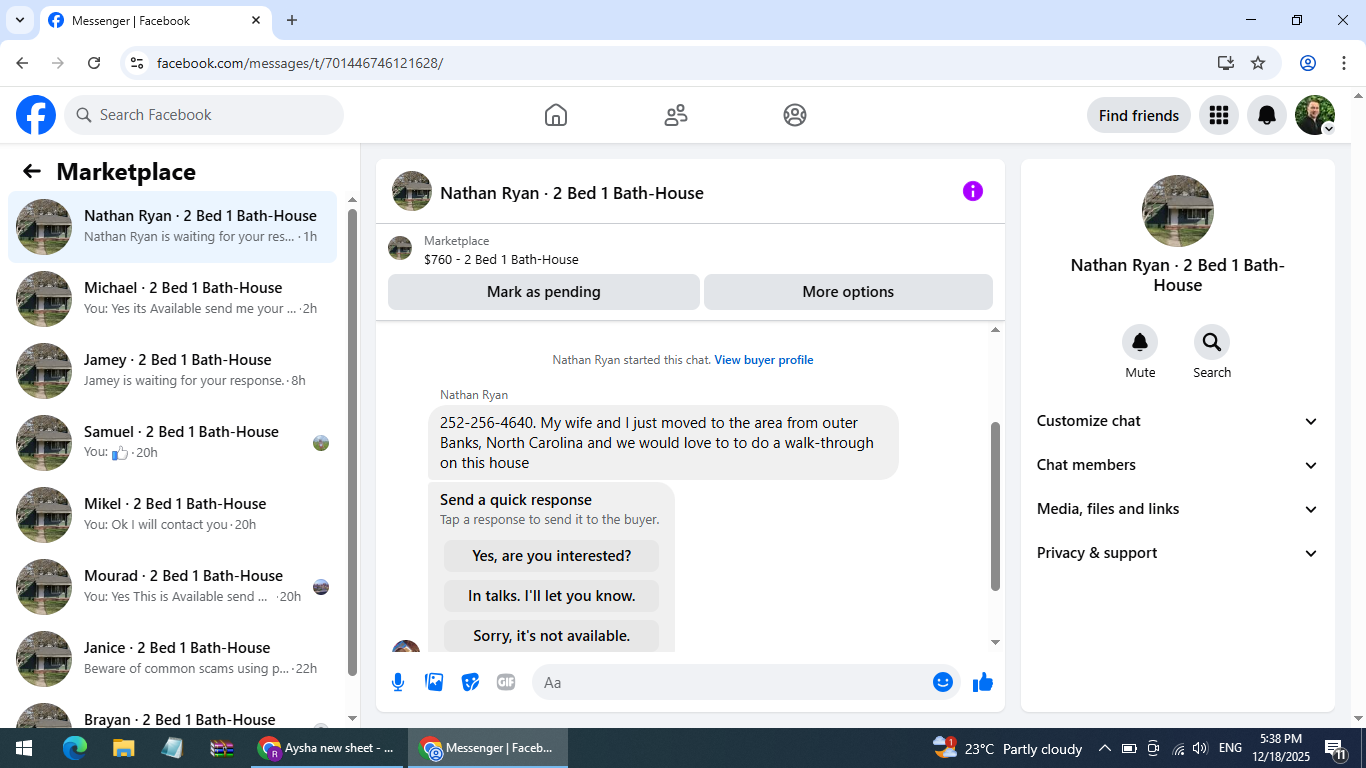Focus the Search Facebook field
The width and height of the screenshot is (1366, 768).
204,115
